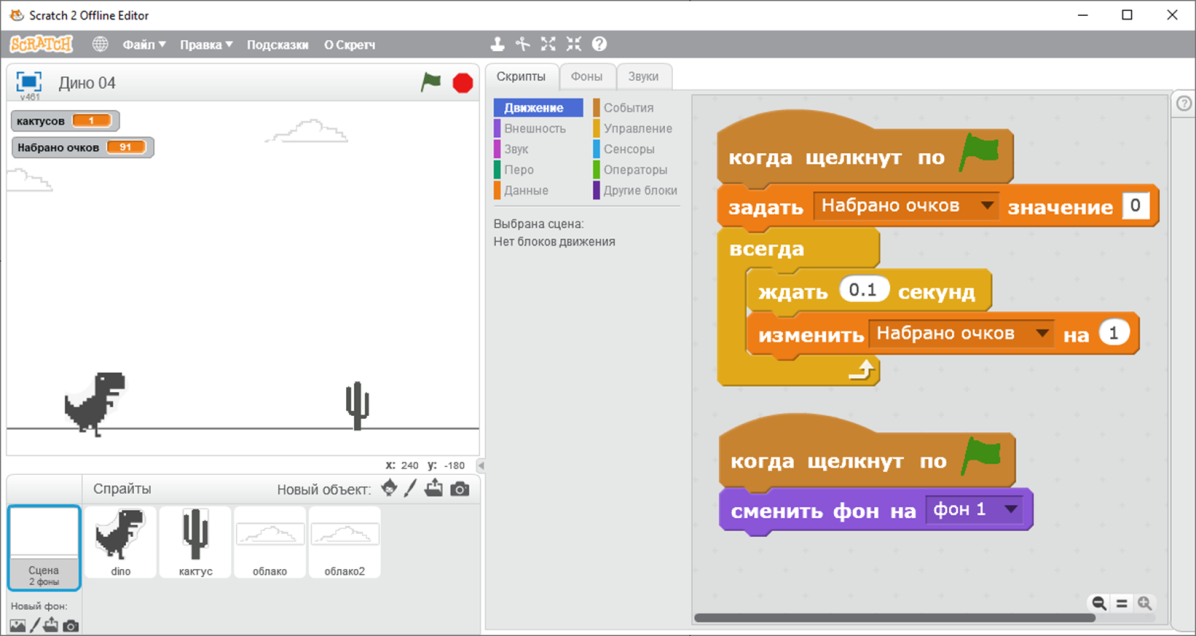Select the кактус sprite thumbnail
This screenshot has width=1196, height=636.
tap(195, 542)
